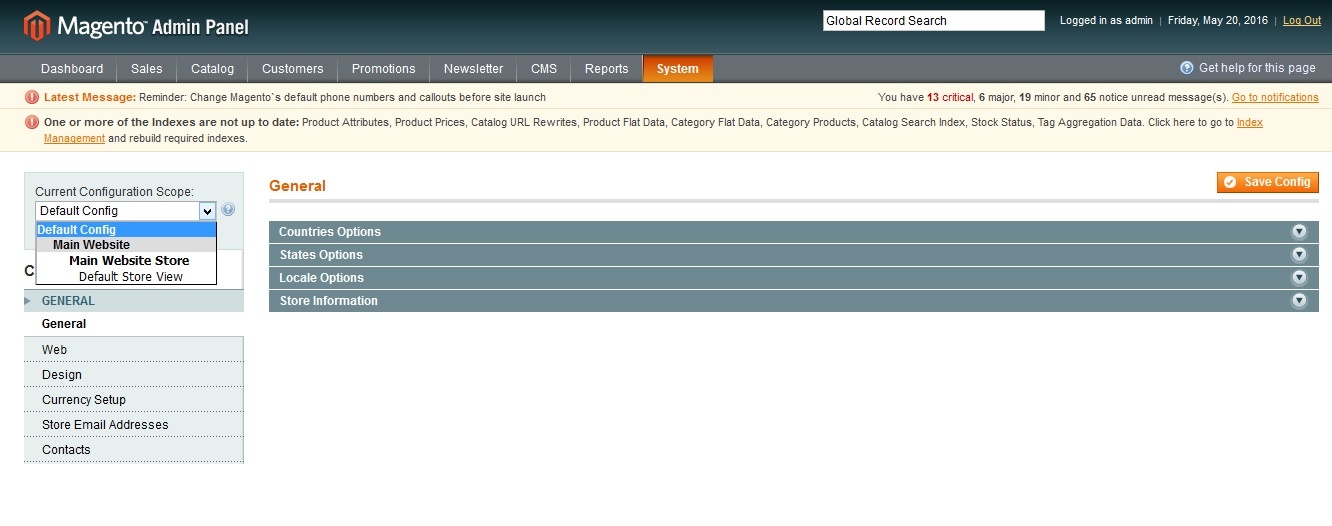Image resolution: width=1332 pixels, height=526 pixels.
Task: Click the Store Information section header
Action: [x=794, y=300]
